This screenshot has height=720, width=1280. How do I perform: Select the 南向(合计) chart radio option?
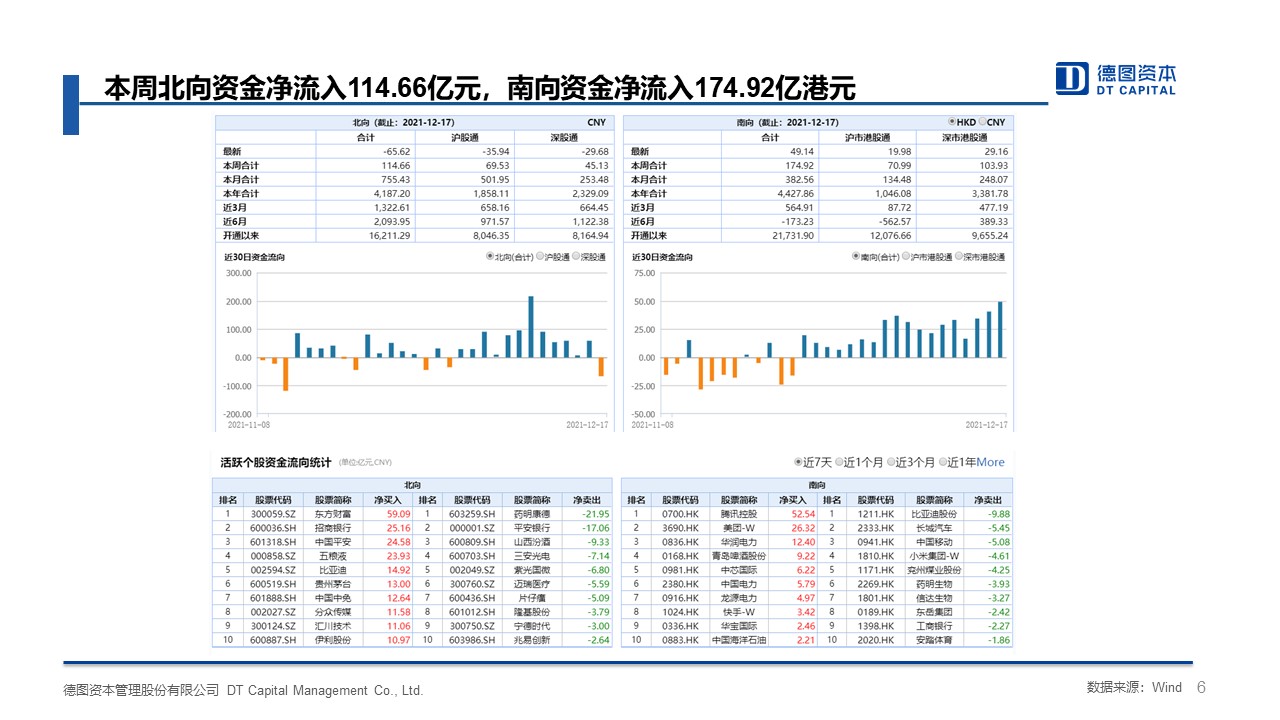tap(855, 257)
